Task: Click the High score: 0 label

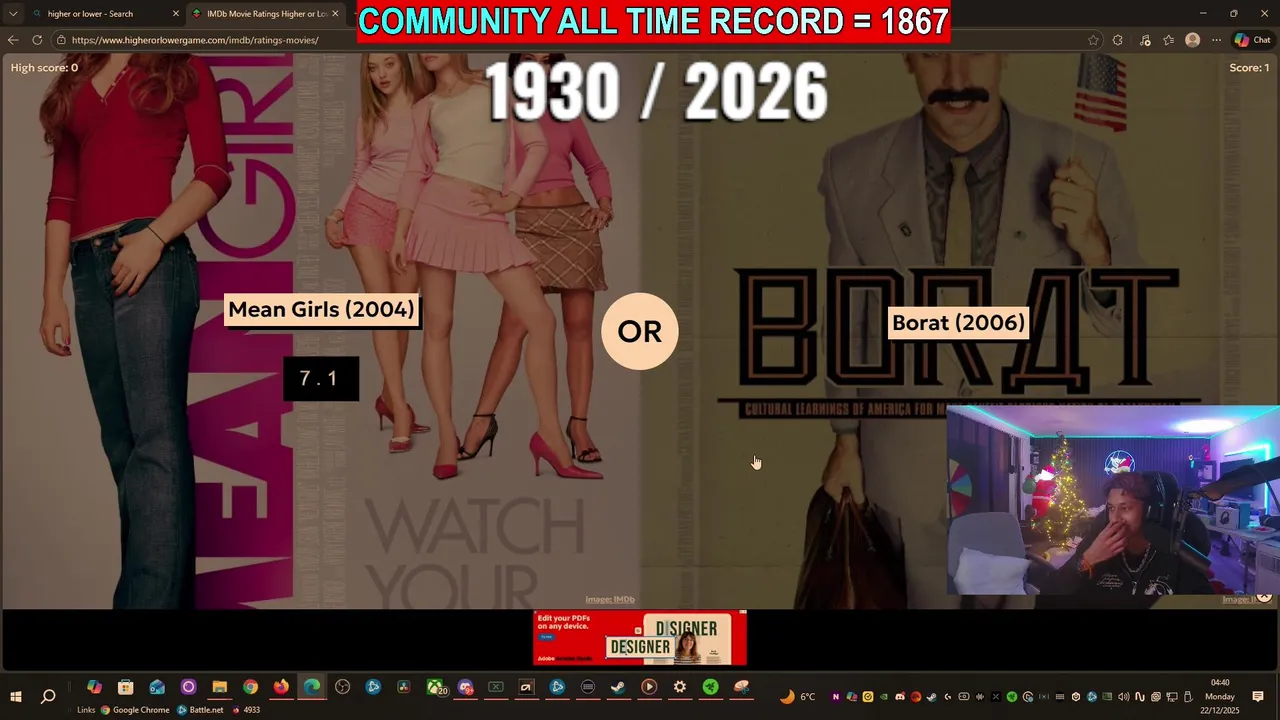Action: (x=44, y=68)
